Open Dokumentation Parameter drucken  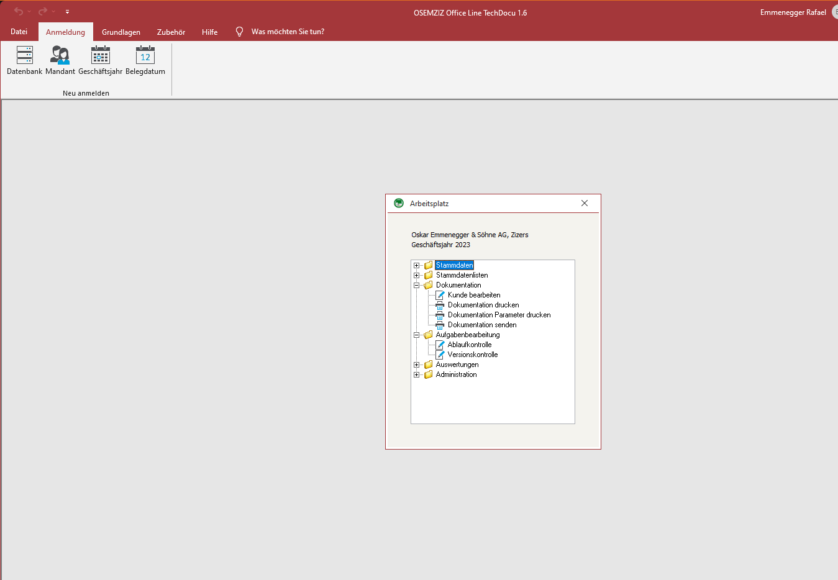pos(498,315)
